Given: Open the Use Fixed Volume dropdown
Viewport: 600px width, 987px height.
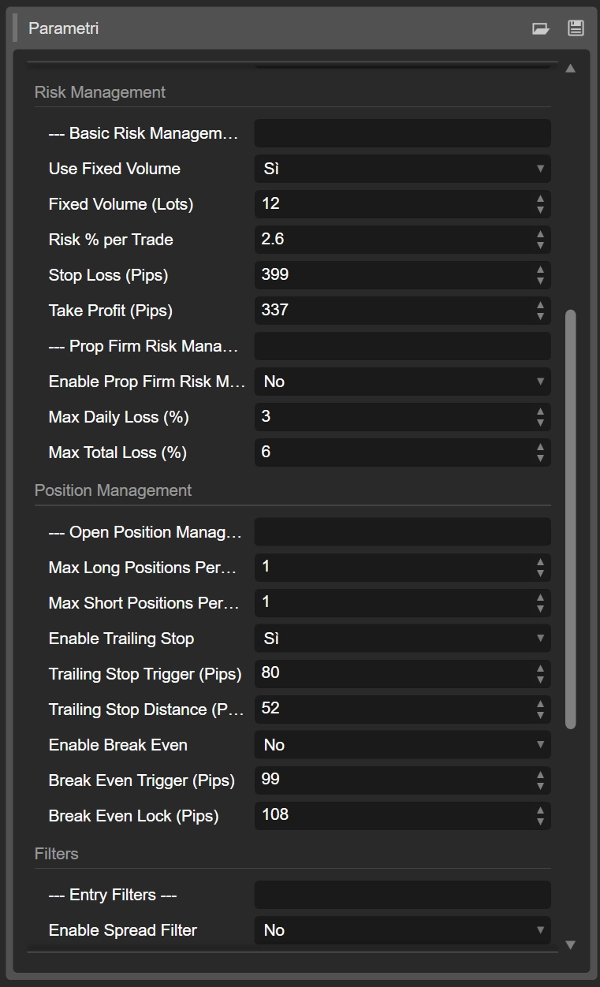Looking at the screenshot, I should (402, 169).
